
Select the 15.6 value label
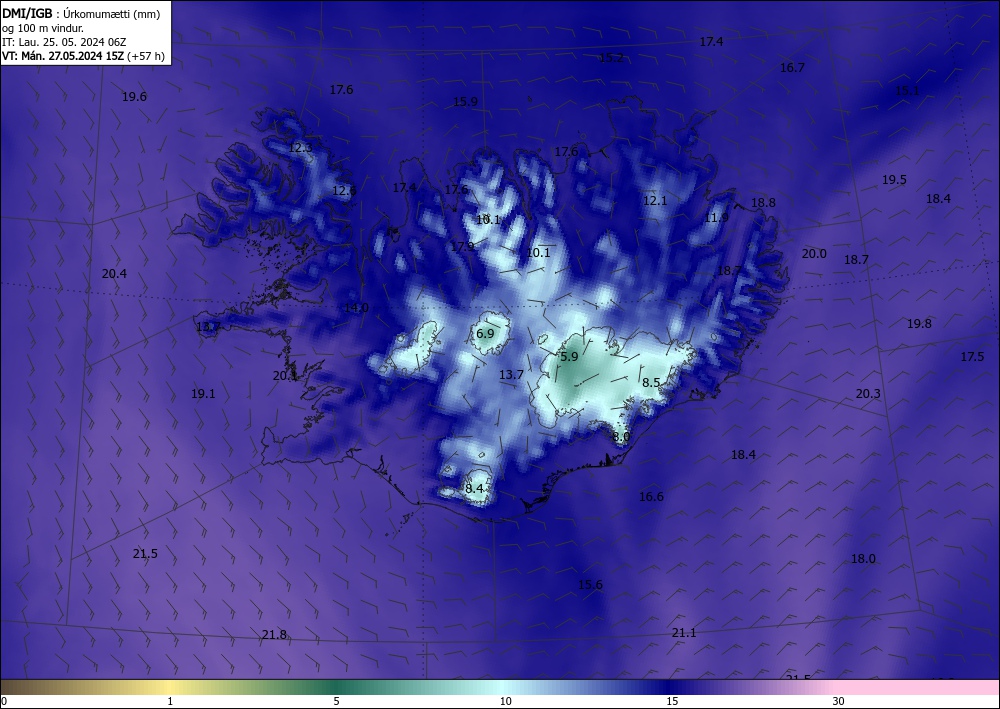590,585
